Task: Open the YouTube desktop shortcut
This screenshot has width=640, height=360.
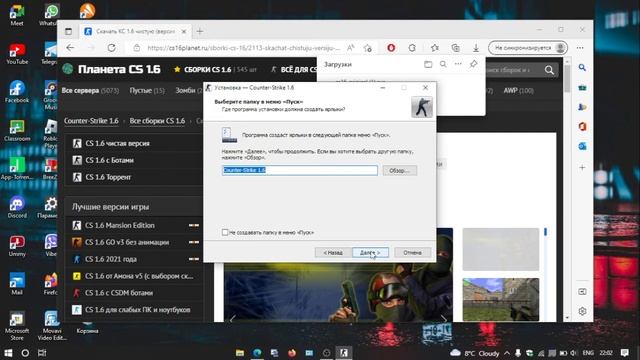Action: coord(17,54)
